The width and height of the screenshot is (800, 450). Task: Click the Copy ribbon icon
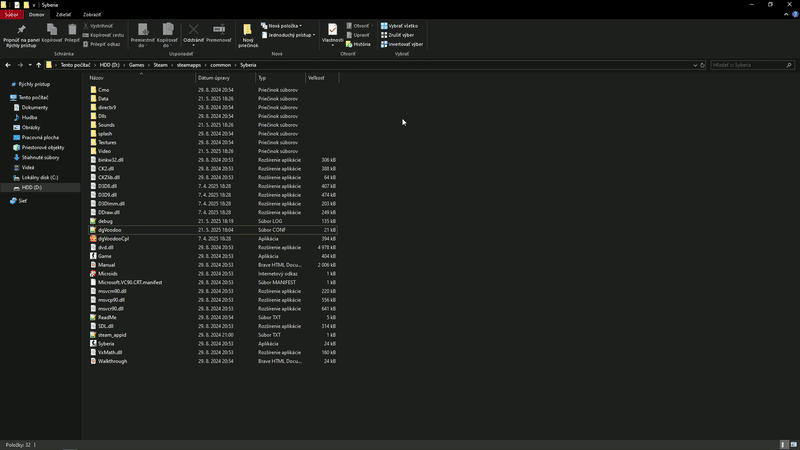coord(52,33)
